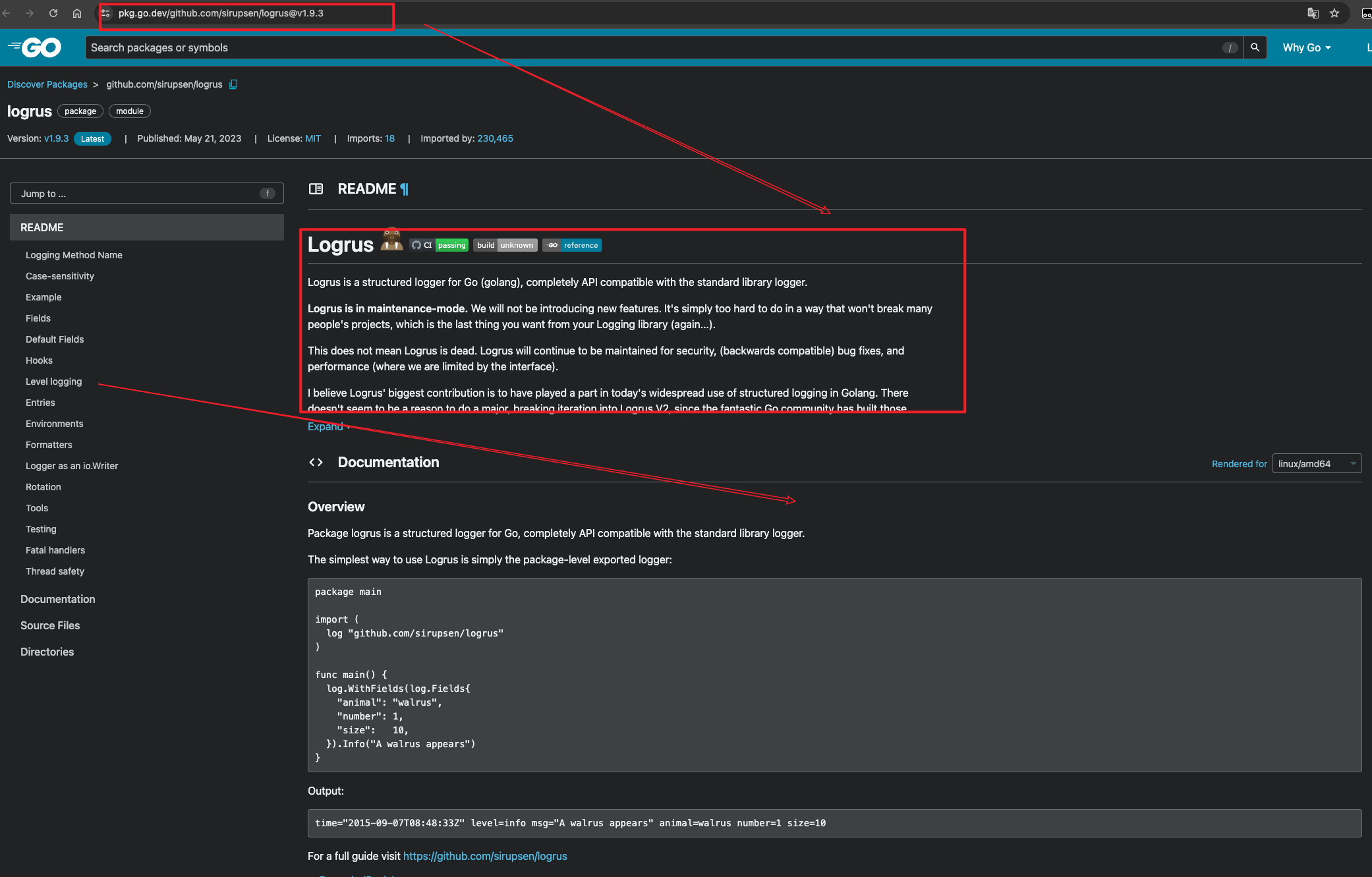Jump to Logging Method Name section
The height and width of the screenshot is (877, 1372).
click(74, 255)
